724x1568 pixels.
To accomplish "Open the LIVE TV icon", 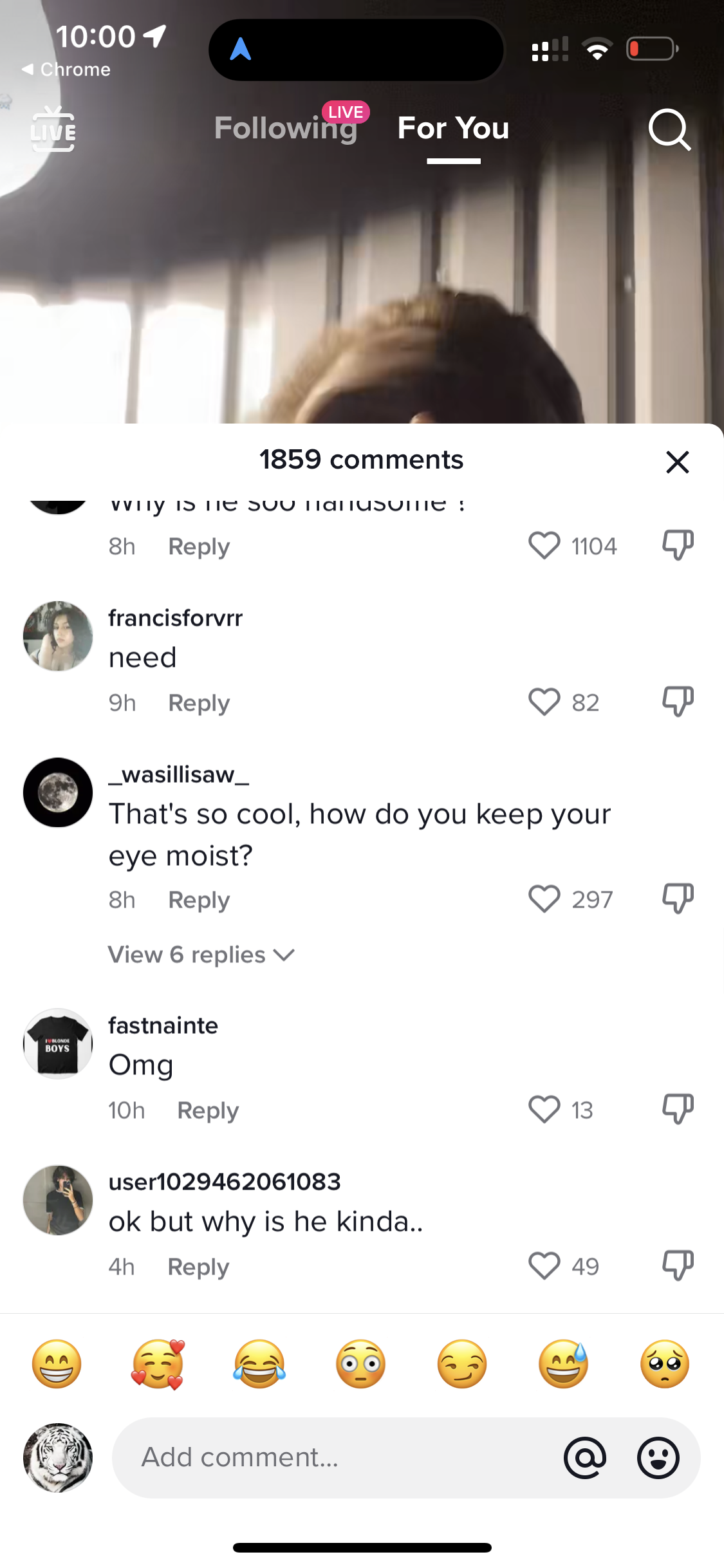I will 53,129.
